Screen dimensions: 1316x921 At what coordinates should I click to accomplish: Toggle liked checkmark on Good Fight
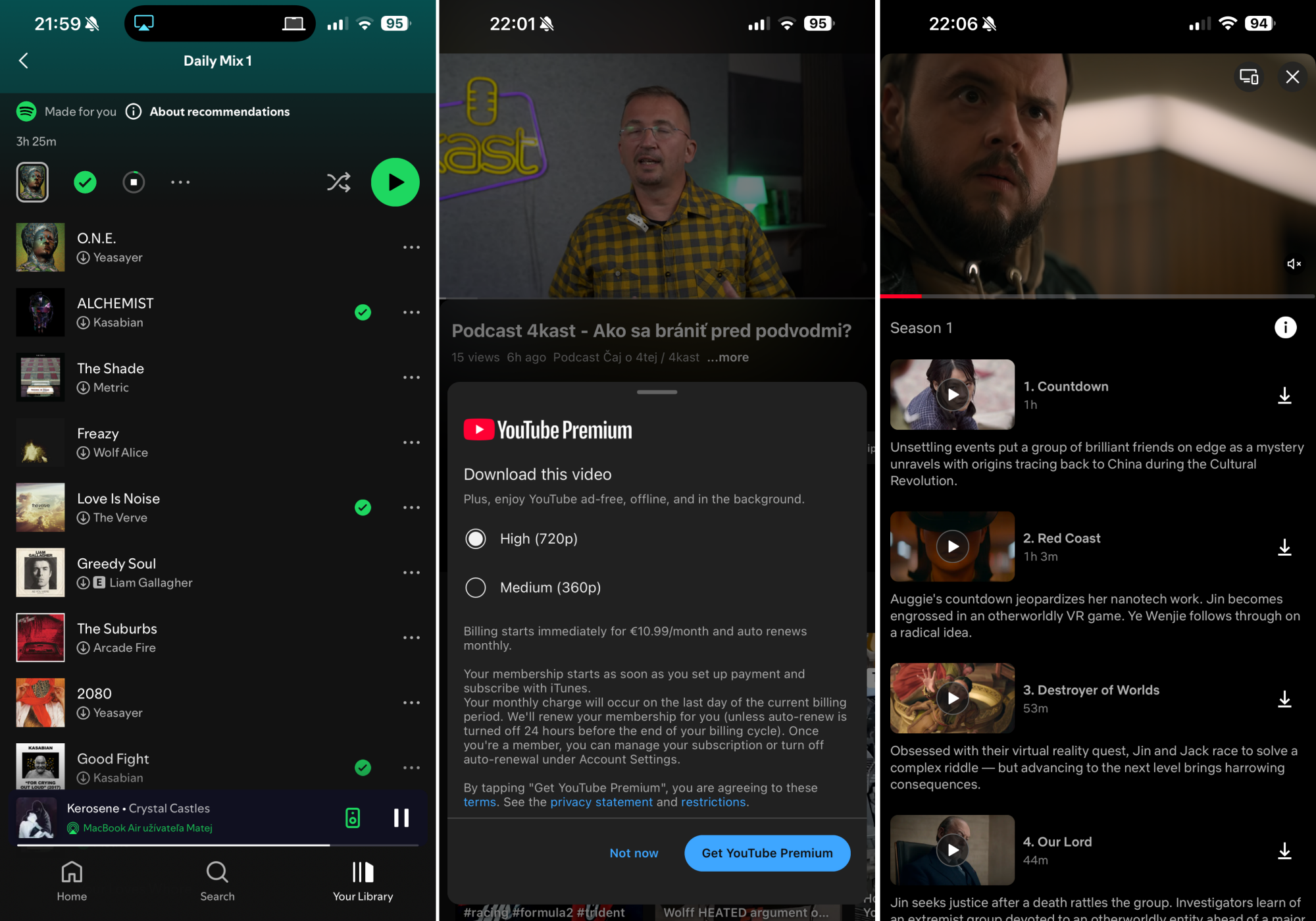coord(363,768)
